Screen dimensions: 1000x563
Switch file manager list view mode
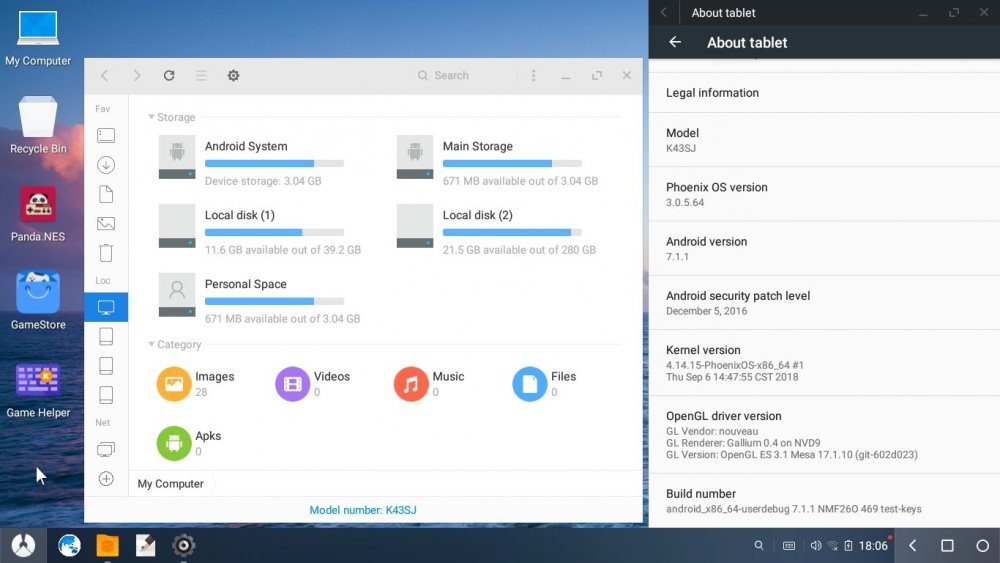[201, 75]
